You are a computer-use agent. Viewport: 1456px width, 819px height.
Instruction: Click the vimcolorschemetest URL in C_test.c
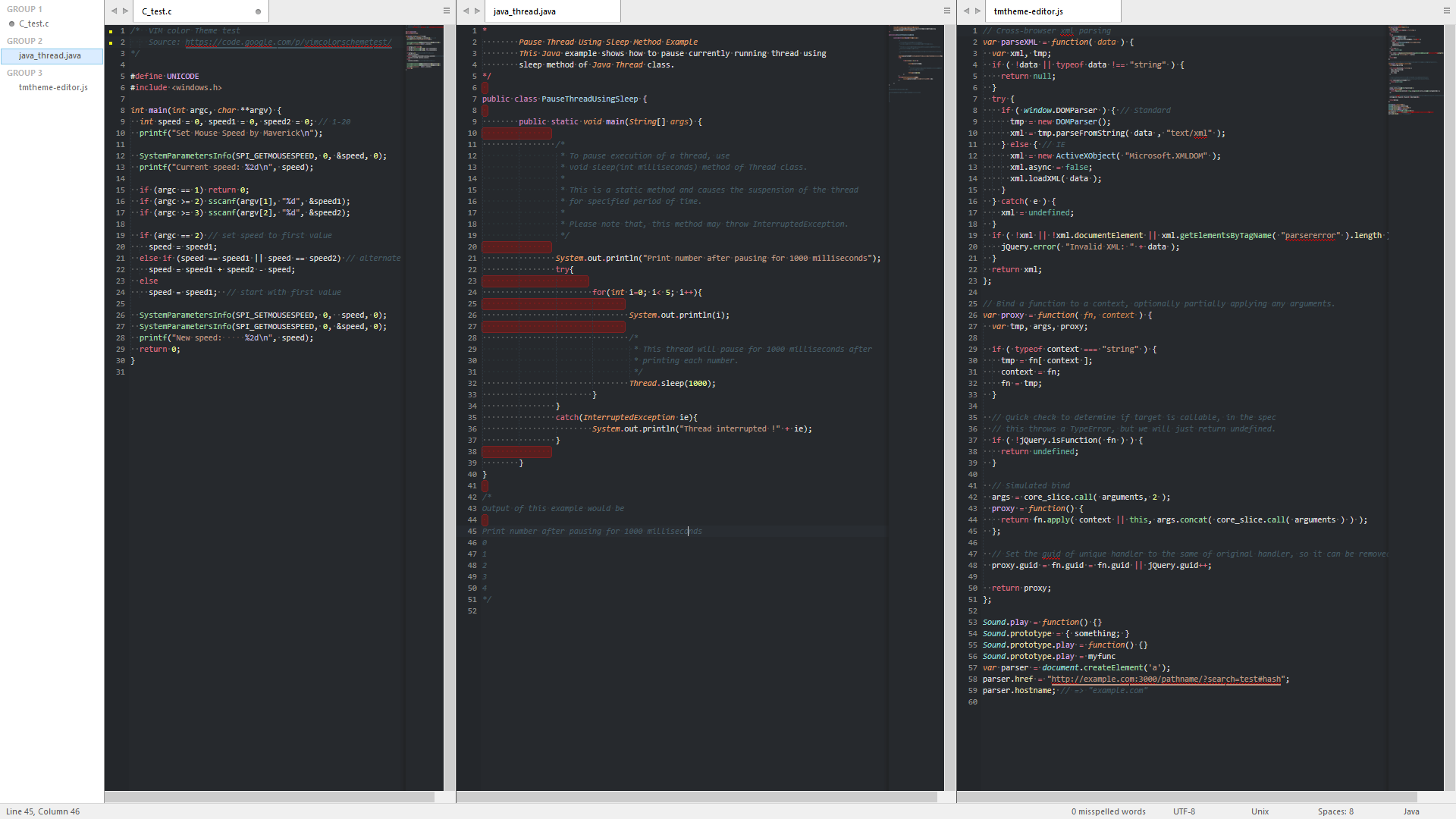(288, 42)
